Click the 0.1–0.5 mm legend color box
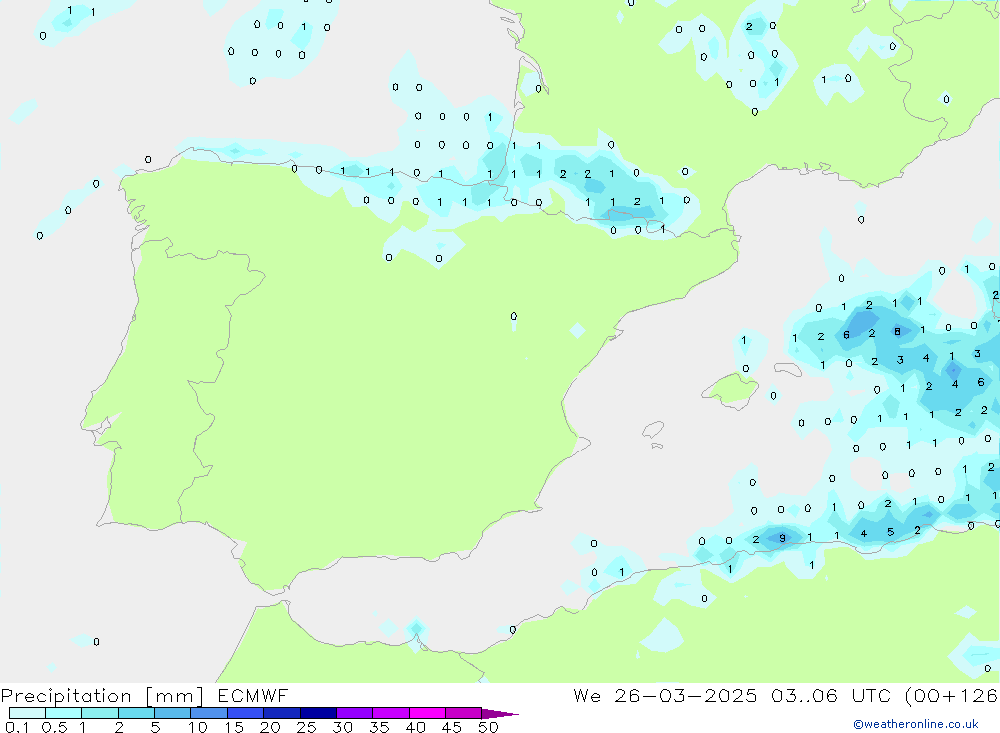The image size is (1000, 733). click(x=27, y=713)
